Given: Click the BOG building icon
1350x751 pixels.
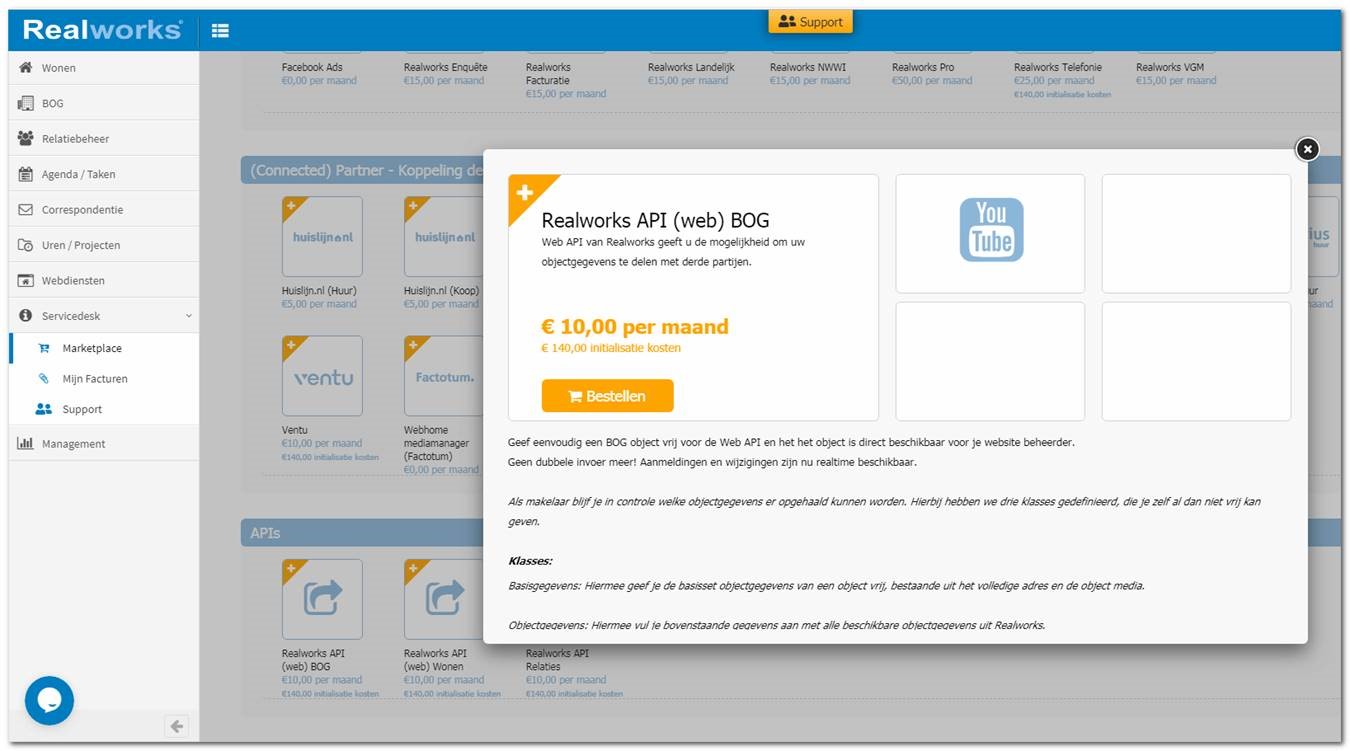Looking at the screenshot, I should pyautogui.click(x=26, y=103).
